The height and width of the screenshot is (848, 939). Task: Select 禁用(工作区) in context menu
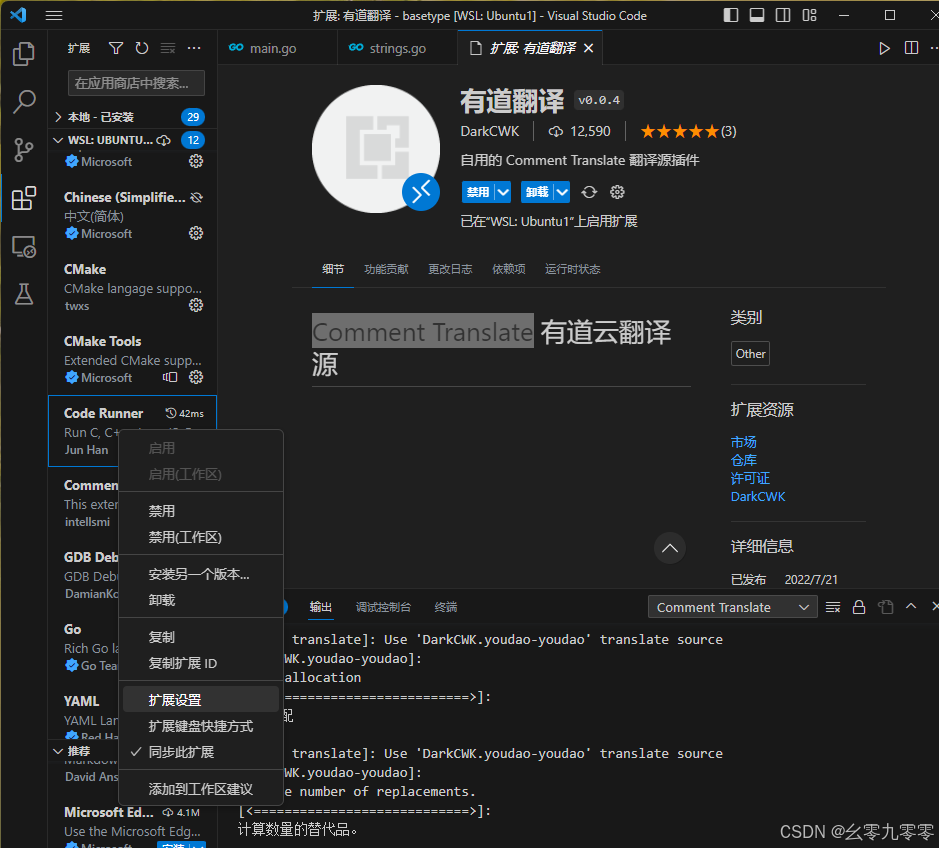pyautogui.click(x=201, y=537)
